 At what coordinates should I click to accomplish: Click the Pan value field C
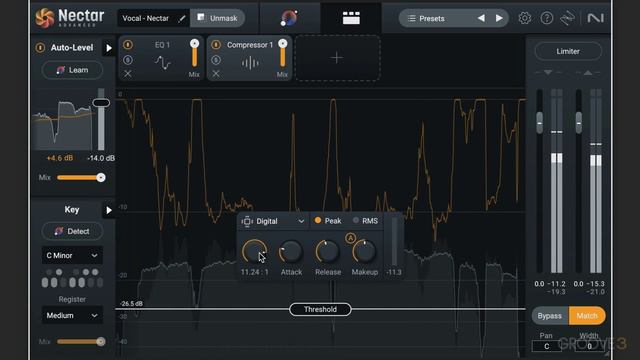pyautogui.click(x=547, y=346)
